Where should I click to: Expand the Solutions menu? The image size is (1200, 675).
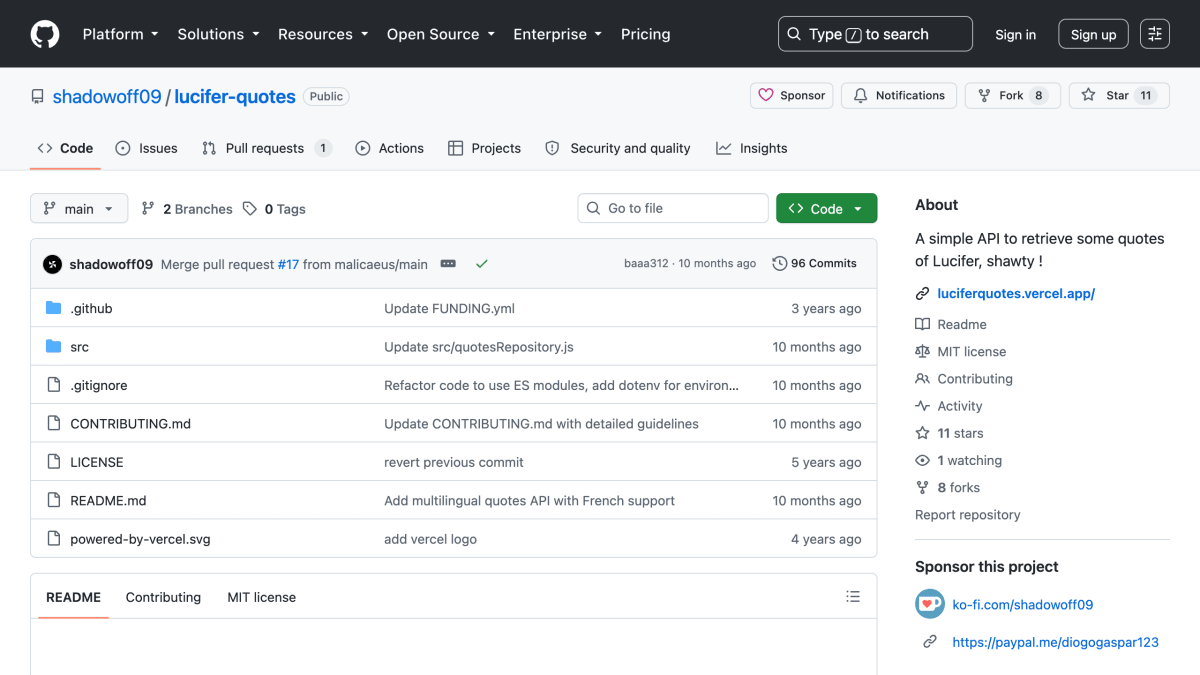[218, 34]
